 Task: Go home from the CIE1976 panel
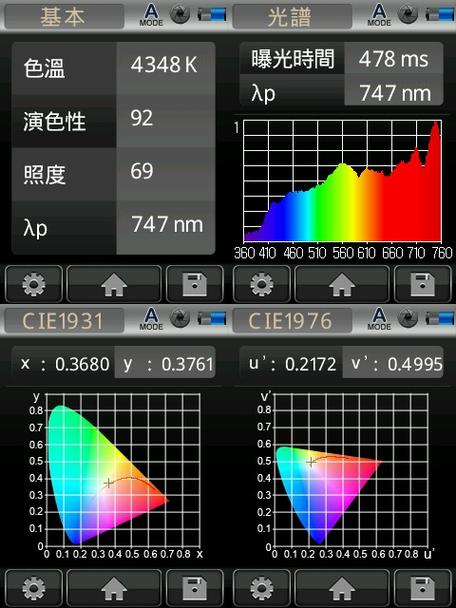pyautogui.click(x=342, y=587)
